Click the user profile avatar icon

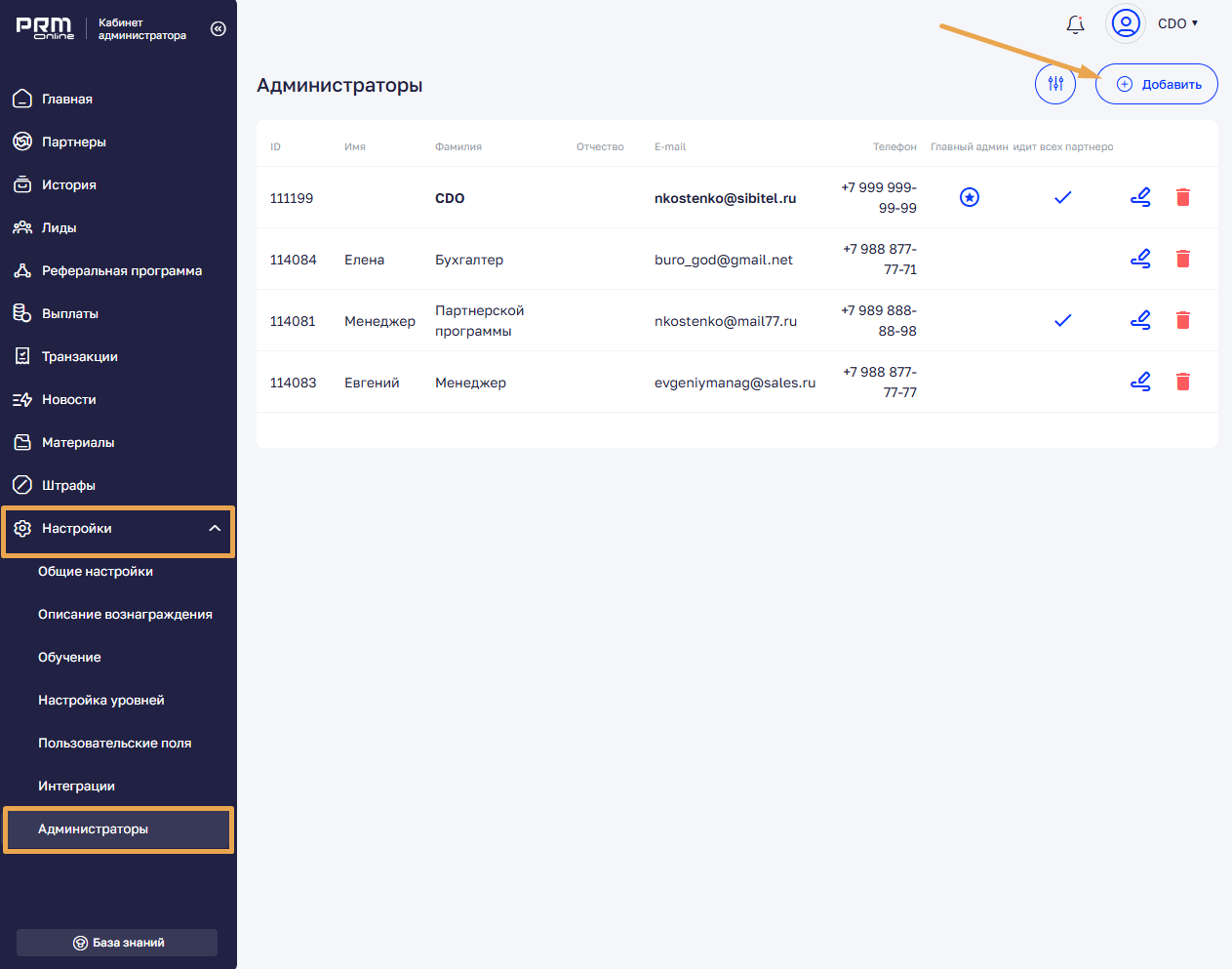tap(1126, 23)
